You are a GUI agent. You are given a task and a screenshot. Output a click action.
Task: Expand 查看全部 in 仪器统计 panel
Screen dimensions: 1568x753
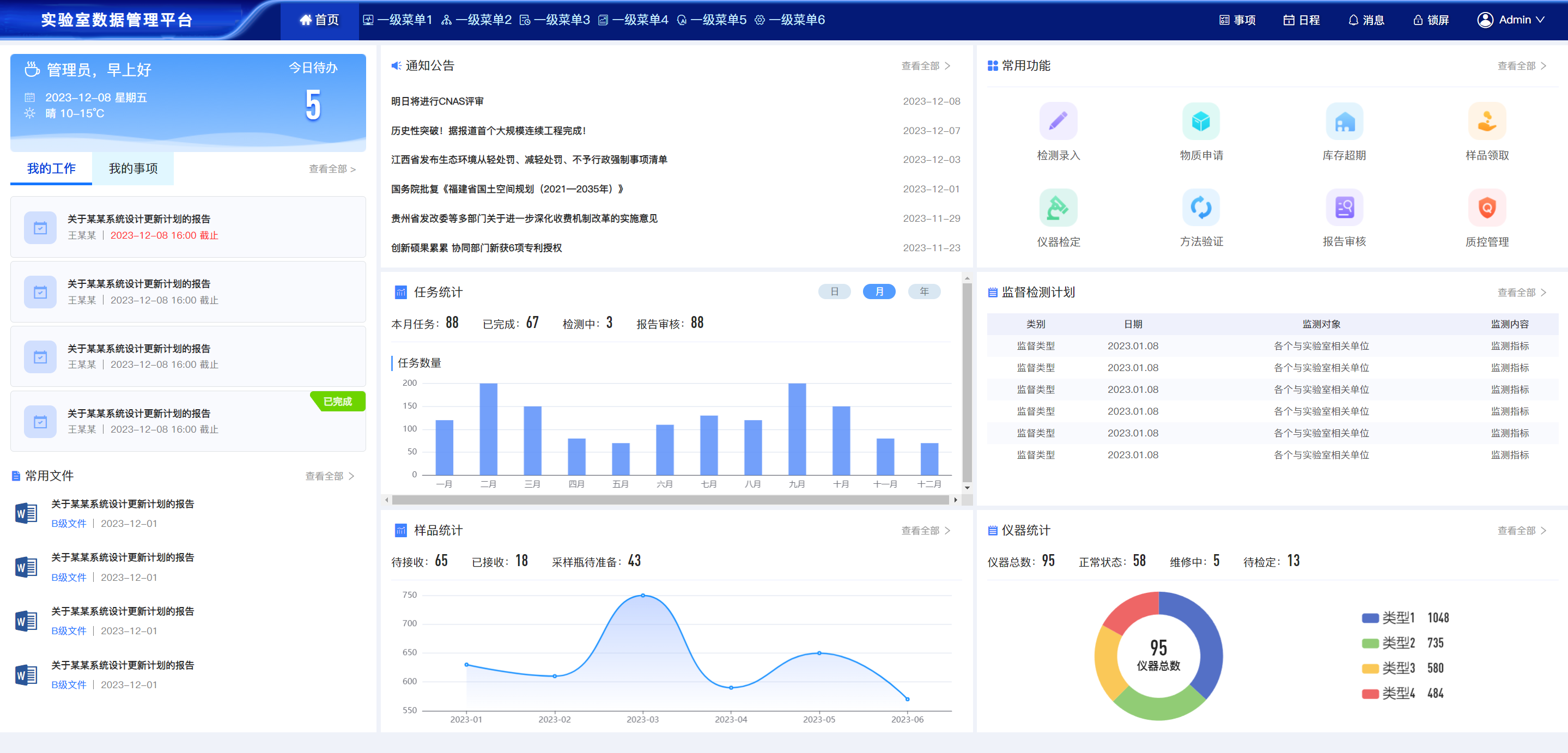(1522, 531)
